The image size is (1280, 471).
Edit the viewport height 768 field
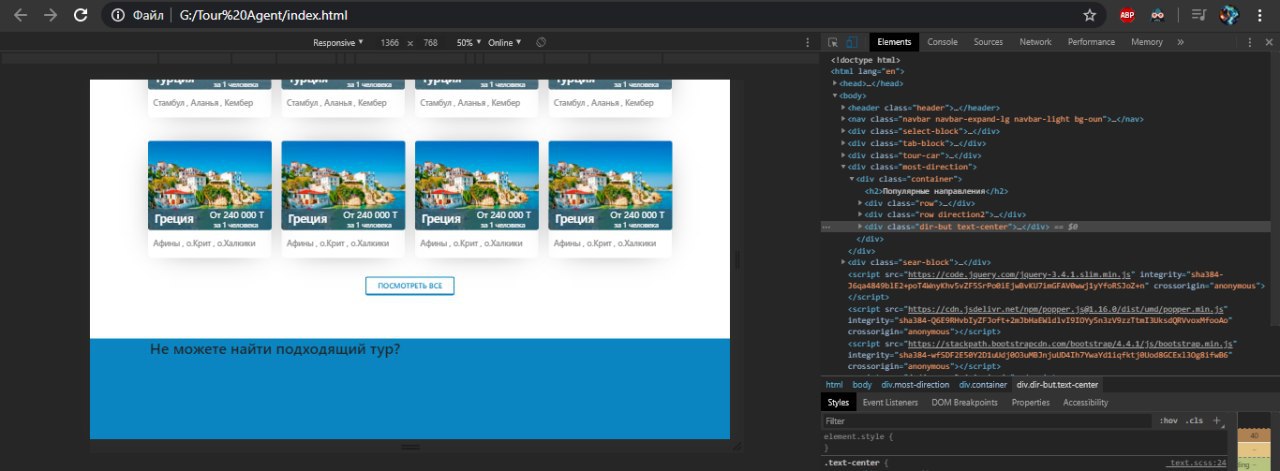(431, 43)
